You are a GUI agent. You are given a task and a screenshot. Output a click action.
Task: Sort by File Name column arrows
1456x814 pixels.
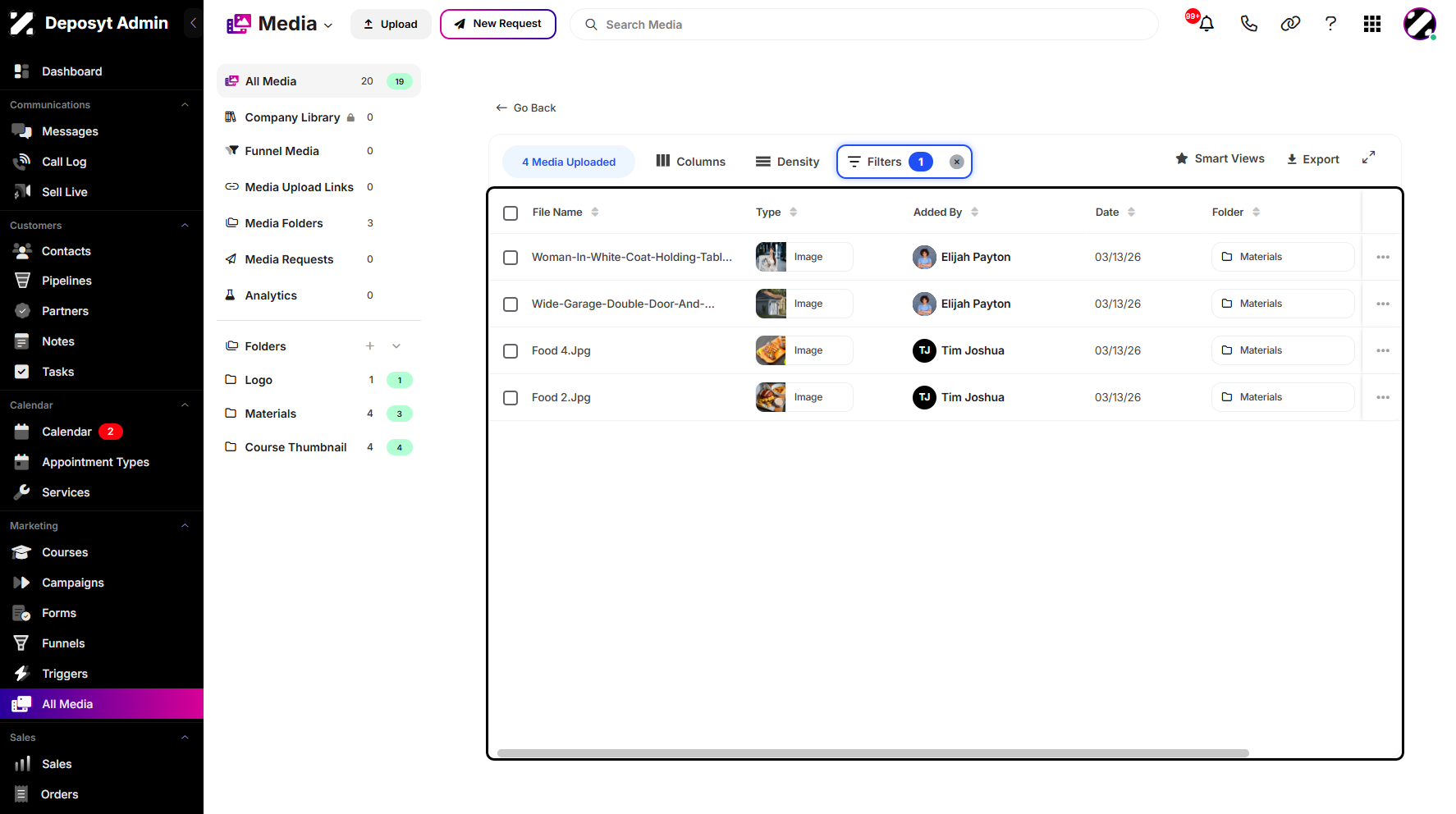click(x=595, y=212)
